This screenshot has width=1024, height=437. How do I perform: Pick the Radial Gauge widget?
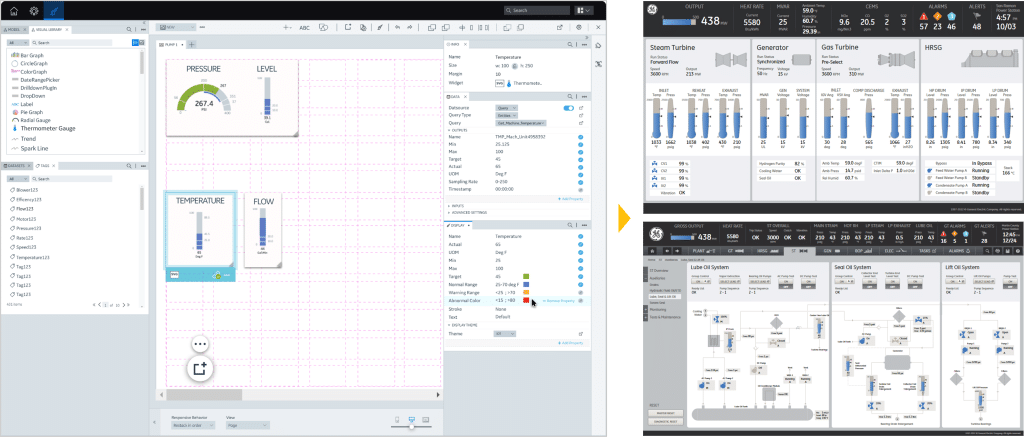(x=39, y=120)
